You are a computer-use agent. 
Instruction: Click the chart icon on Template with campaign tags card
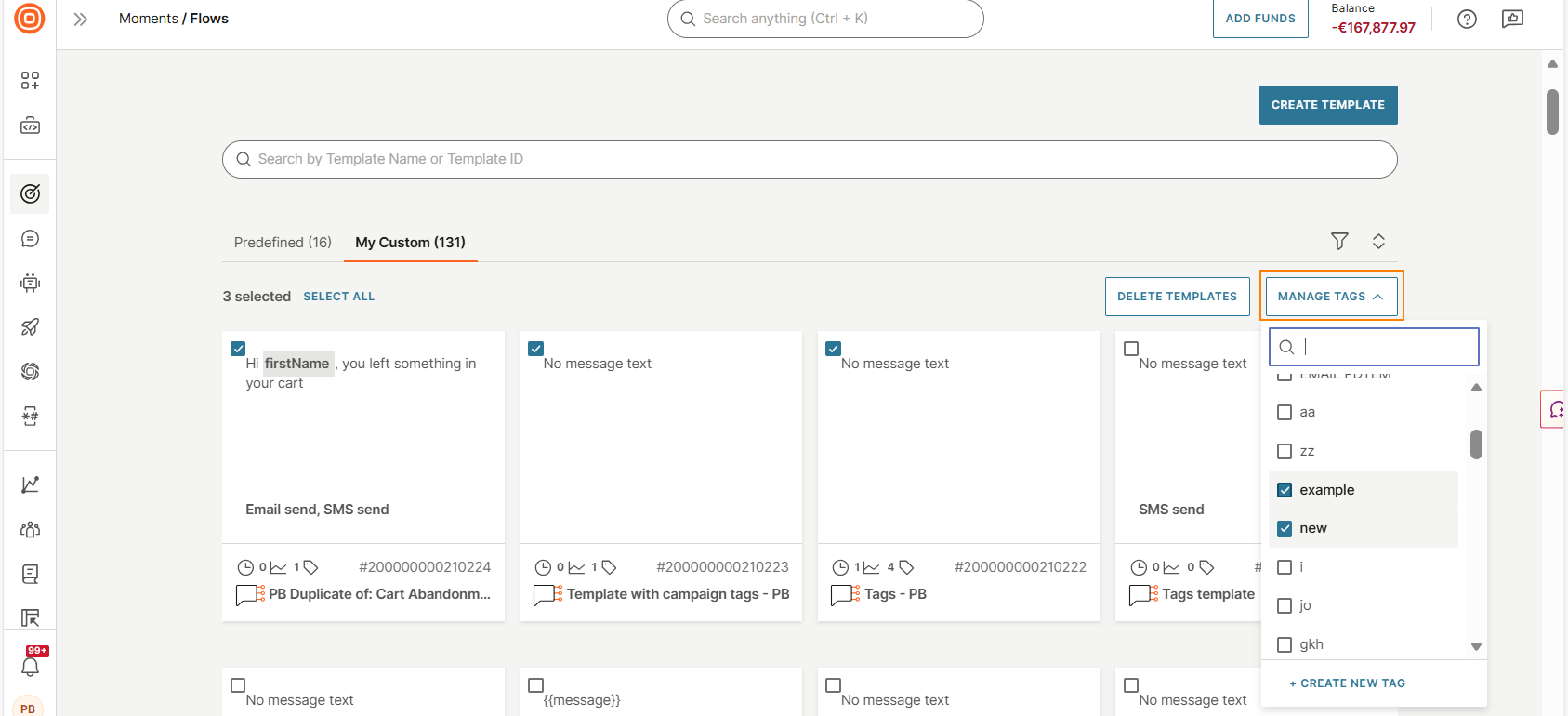pyautogui.click(x=576, y=567)
